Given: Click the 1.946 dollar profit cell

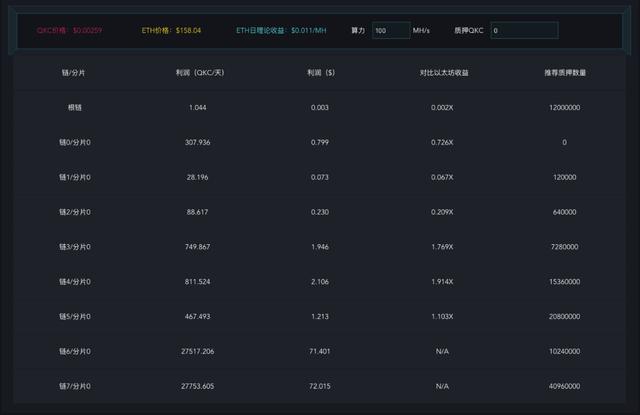Looking at the screenshot, I should pos(320,247).
